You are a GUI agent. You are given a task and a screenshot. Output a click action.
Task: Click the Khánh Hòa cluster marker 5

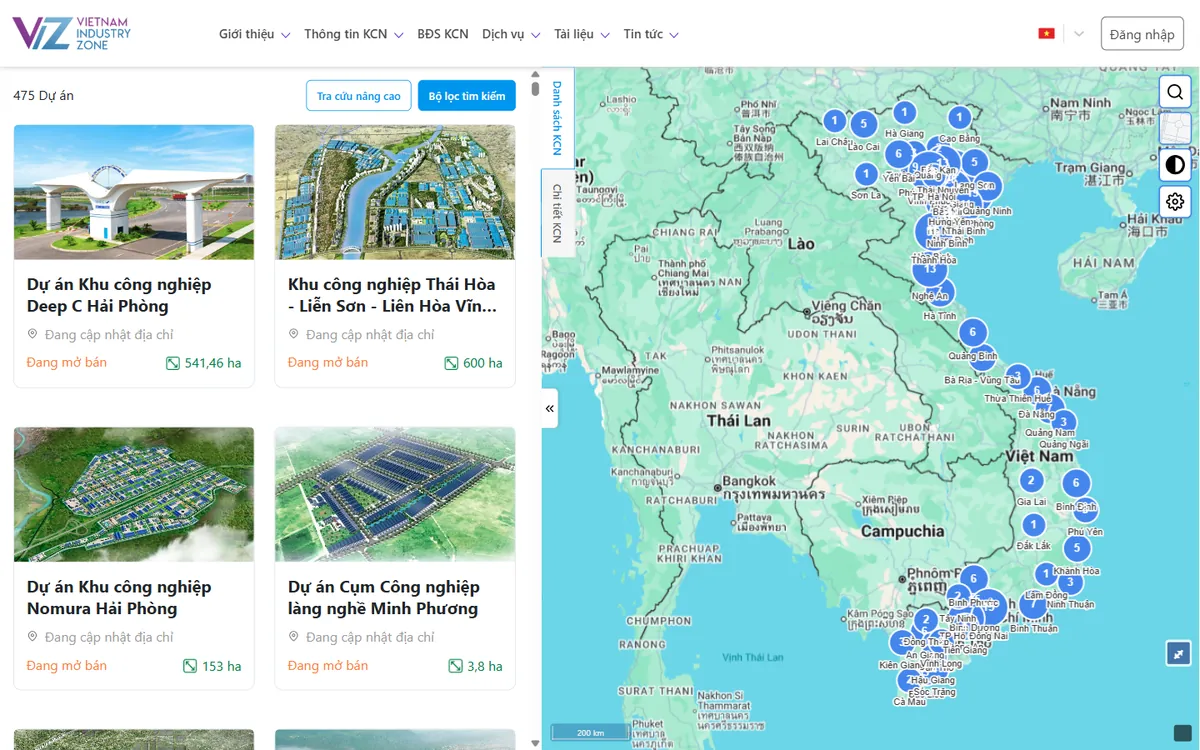1076,549
